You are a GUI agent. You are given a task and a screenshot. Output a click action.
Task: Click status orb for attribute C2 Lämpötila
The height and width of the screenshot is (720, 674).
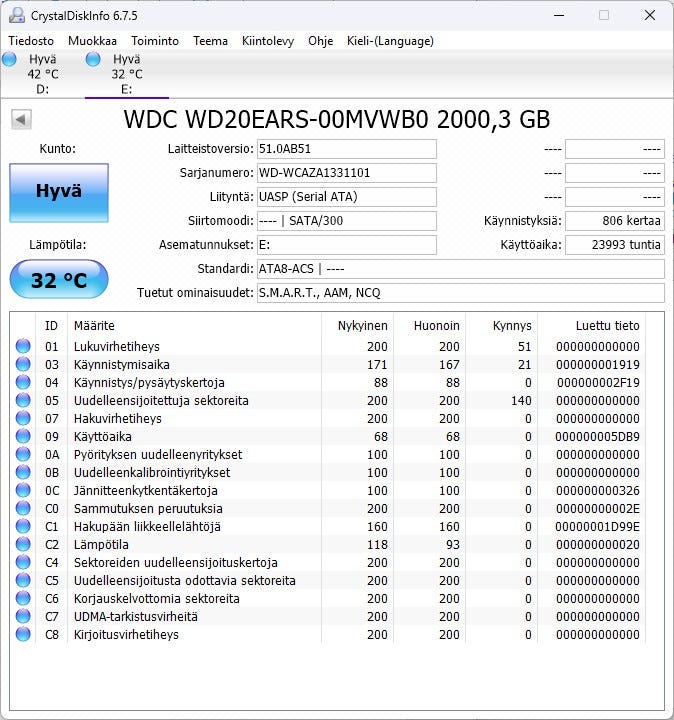click(23, 544)
